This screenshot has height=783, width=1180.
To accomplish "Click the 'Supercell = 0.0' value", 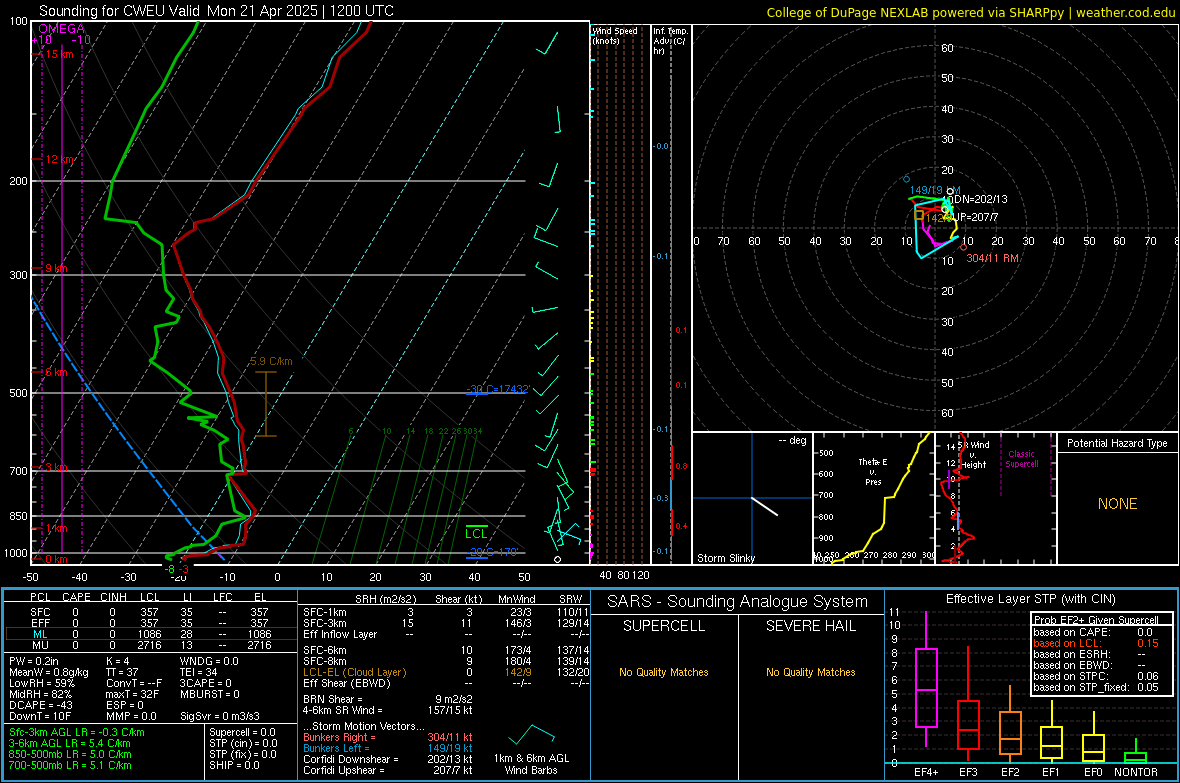I will (x=242, y=732).
